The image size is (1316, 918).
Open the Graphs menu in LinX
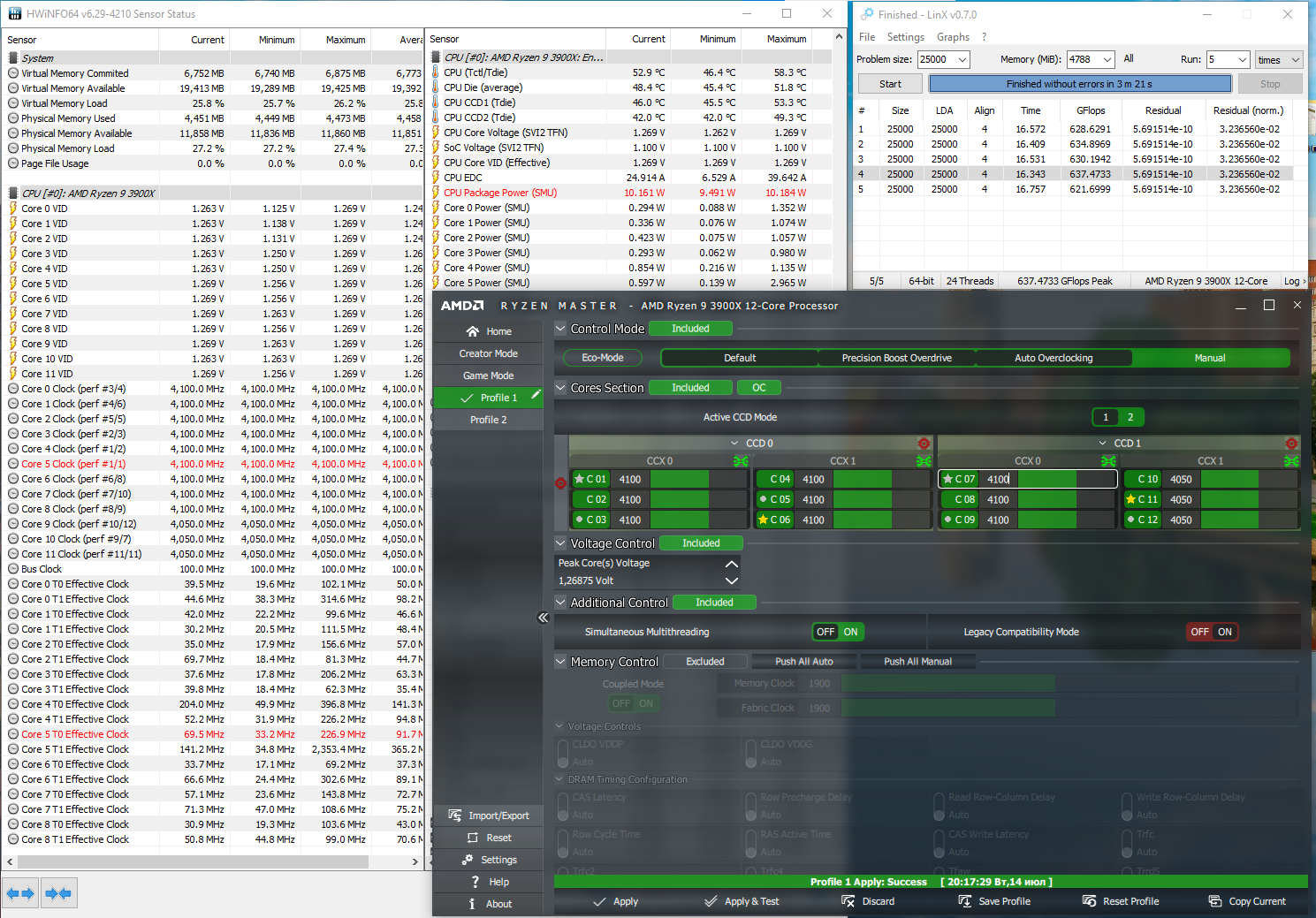tap(953, 37)
